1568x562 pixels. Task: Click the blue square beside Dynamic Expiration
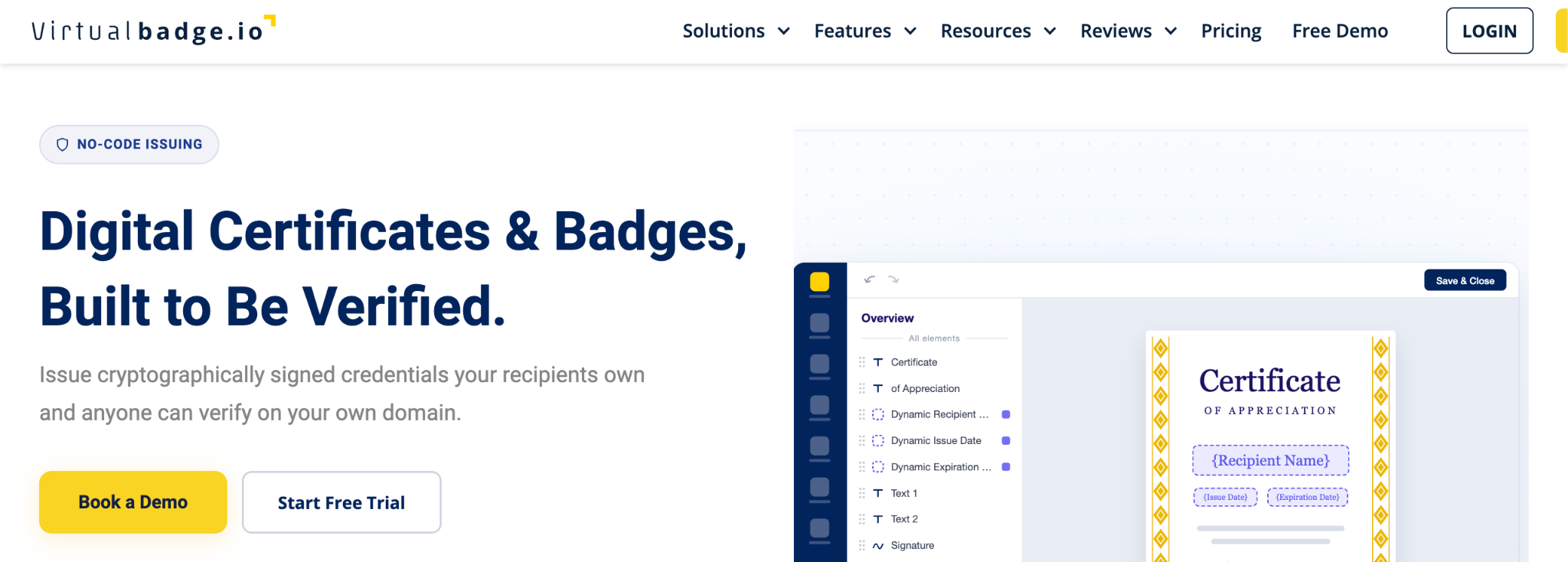pos(1006,467)
